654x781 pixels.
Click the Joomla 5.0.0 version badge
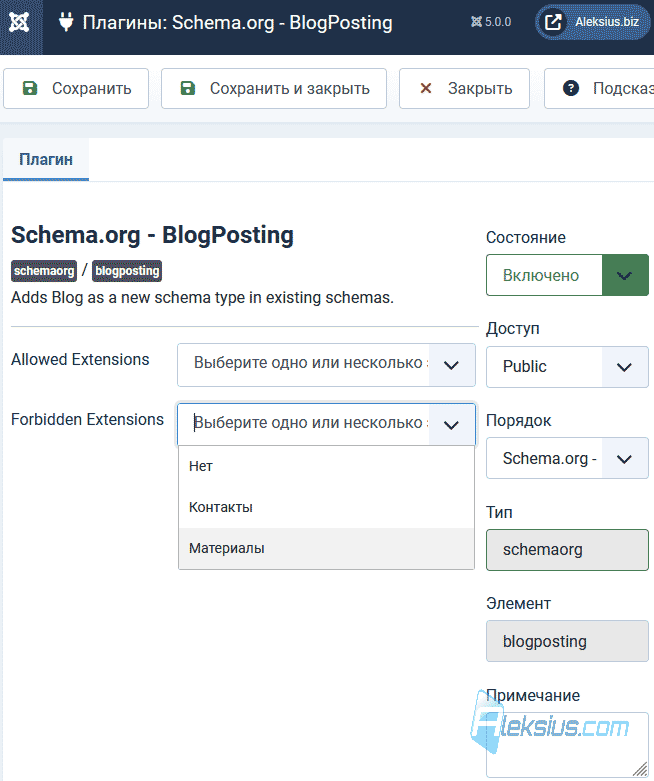point(491,22)
